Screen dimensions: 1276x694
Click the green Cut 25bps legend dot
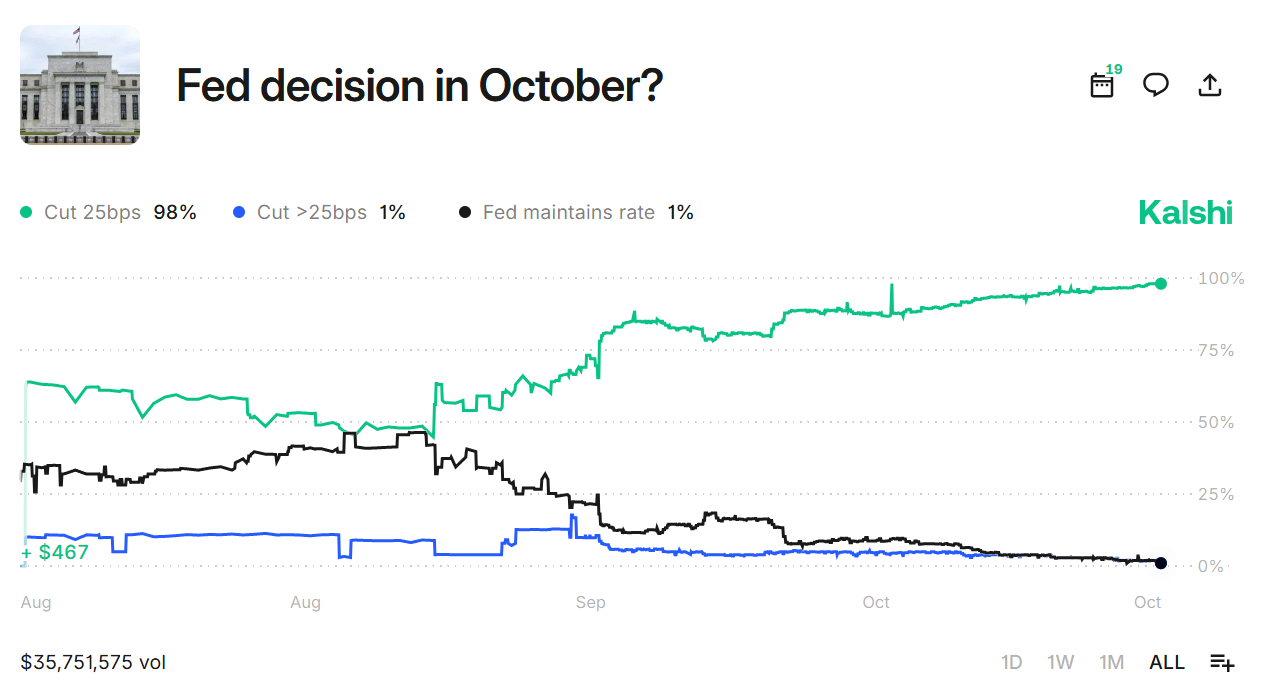[27, 212]
